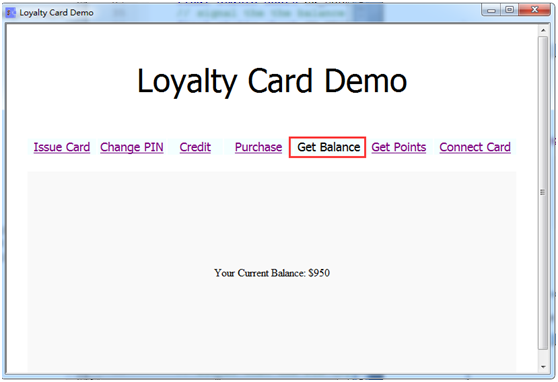Image resolution: width=558 pixels, height=382 pixels.
Task: Click the scrollbar down arrow
Action: [543, 367]
